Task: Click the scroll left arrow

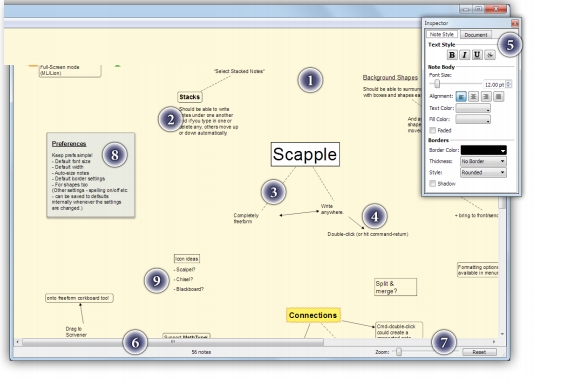Action: (17, 342)
